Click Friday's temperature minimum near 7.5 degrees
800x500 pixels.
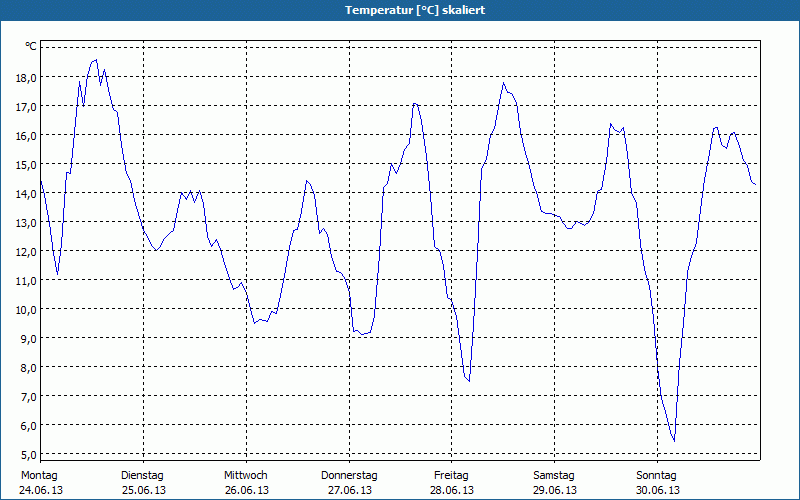tap(468, 381)
